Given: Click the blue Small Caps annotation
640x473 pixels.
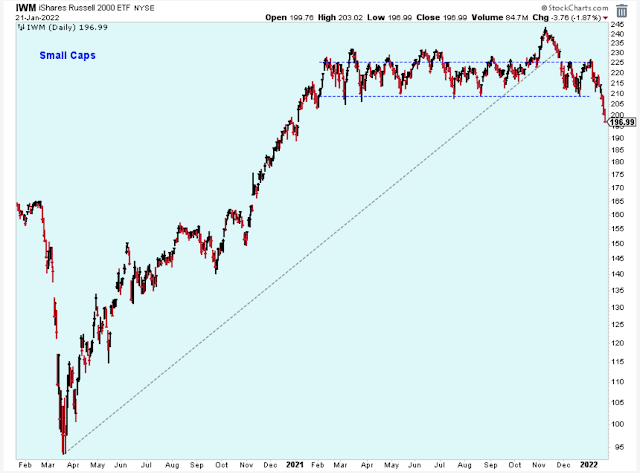Looking at the screenshot, I should (67, 56).
